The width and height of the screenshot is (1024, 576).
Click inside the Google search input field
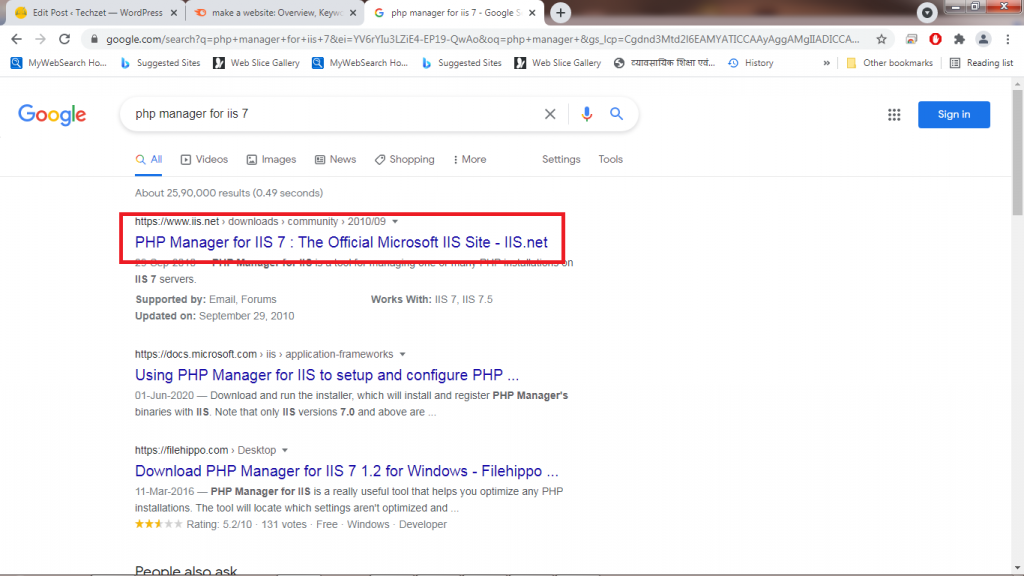330,114
